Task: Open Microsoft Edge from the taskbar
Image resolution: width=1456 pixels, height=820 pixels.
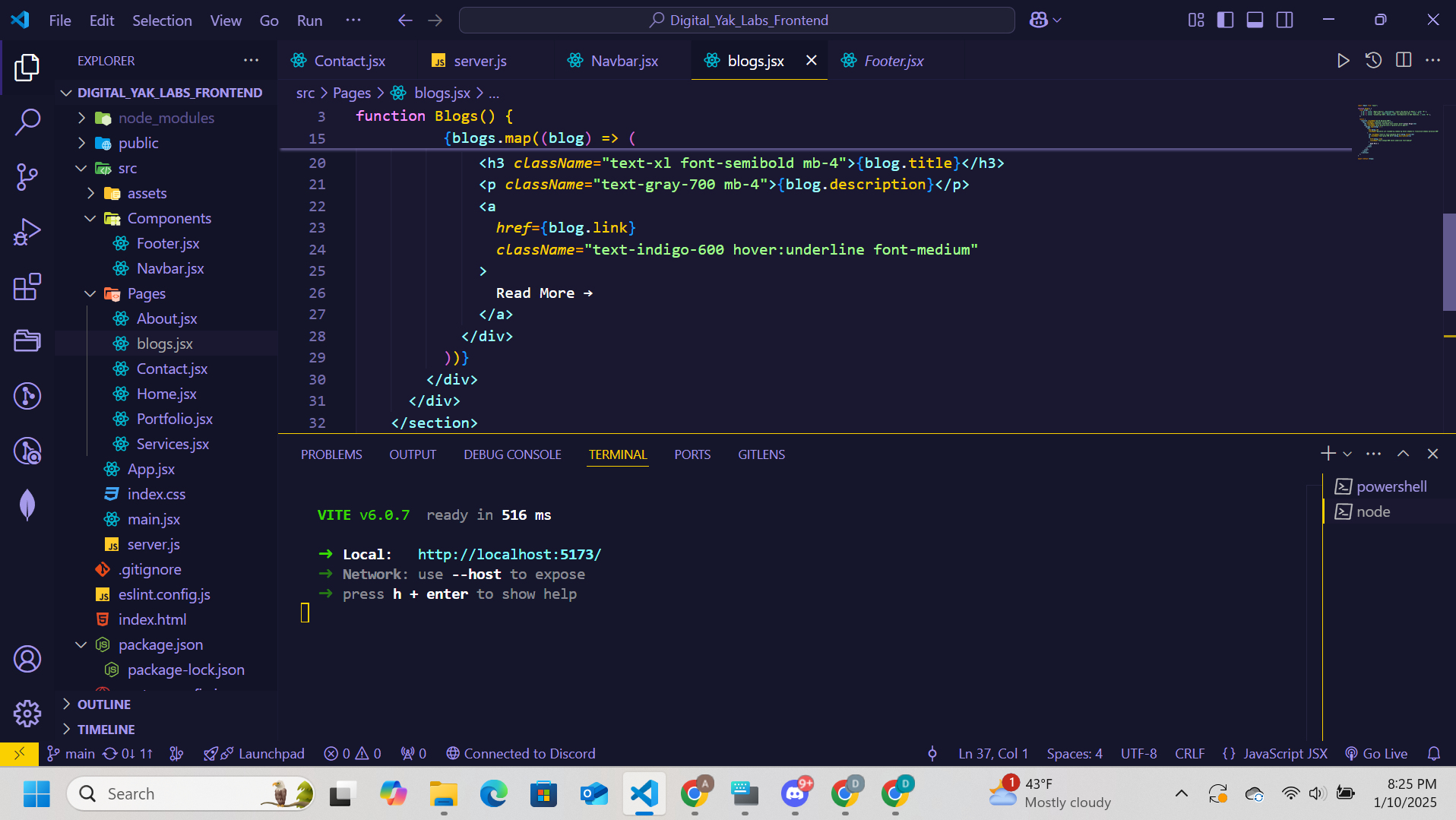Action: click(494, 794)
